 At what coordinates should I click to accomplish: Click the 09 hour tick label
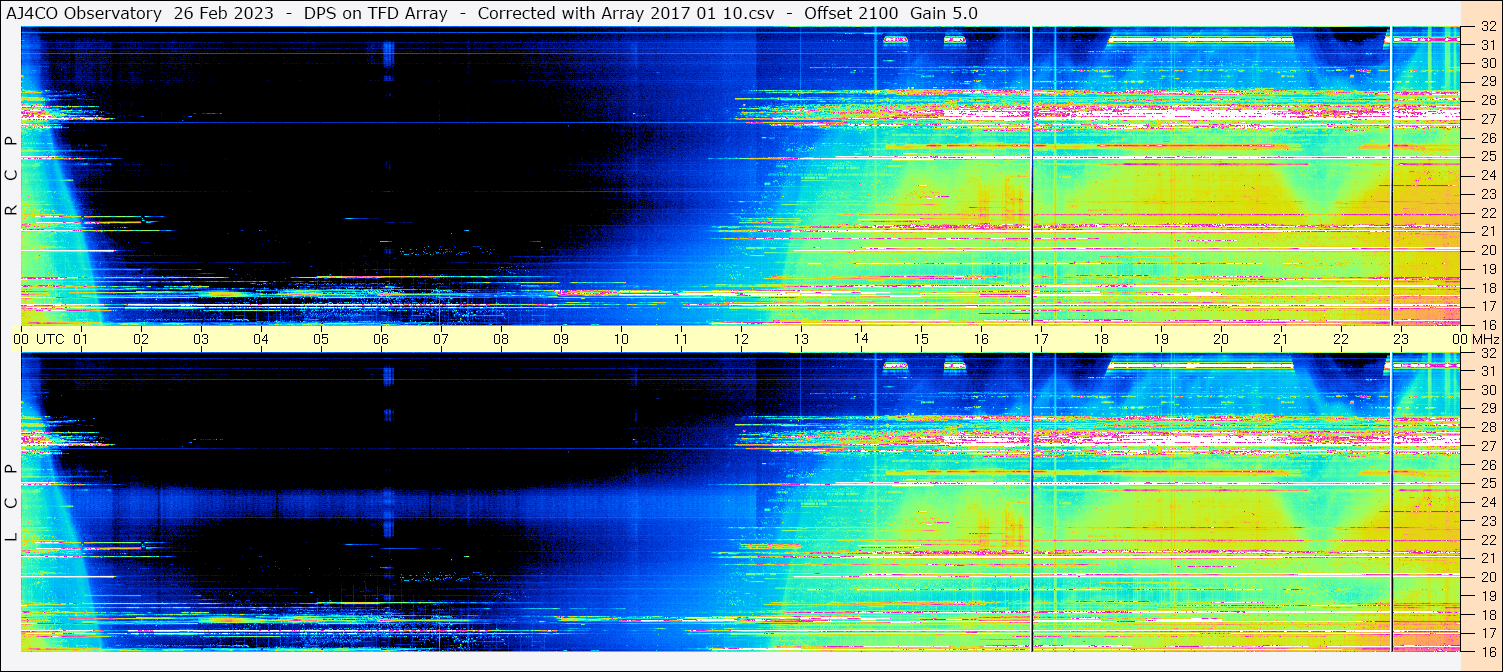coord(561,339)
